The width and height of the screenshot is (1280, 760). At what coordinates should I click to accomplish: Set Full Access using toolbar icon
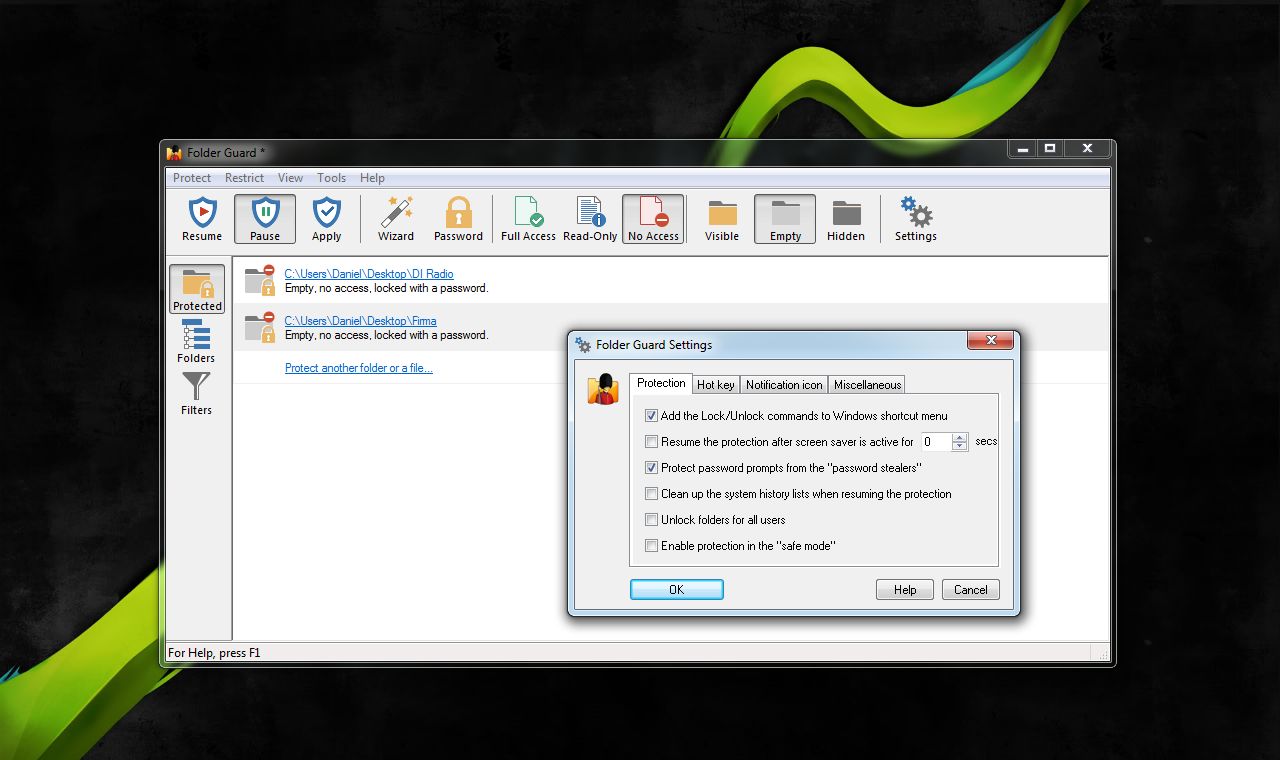click(x=528, y=219)
